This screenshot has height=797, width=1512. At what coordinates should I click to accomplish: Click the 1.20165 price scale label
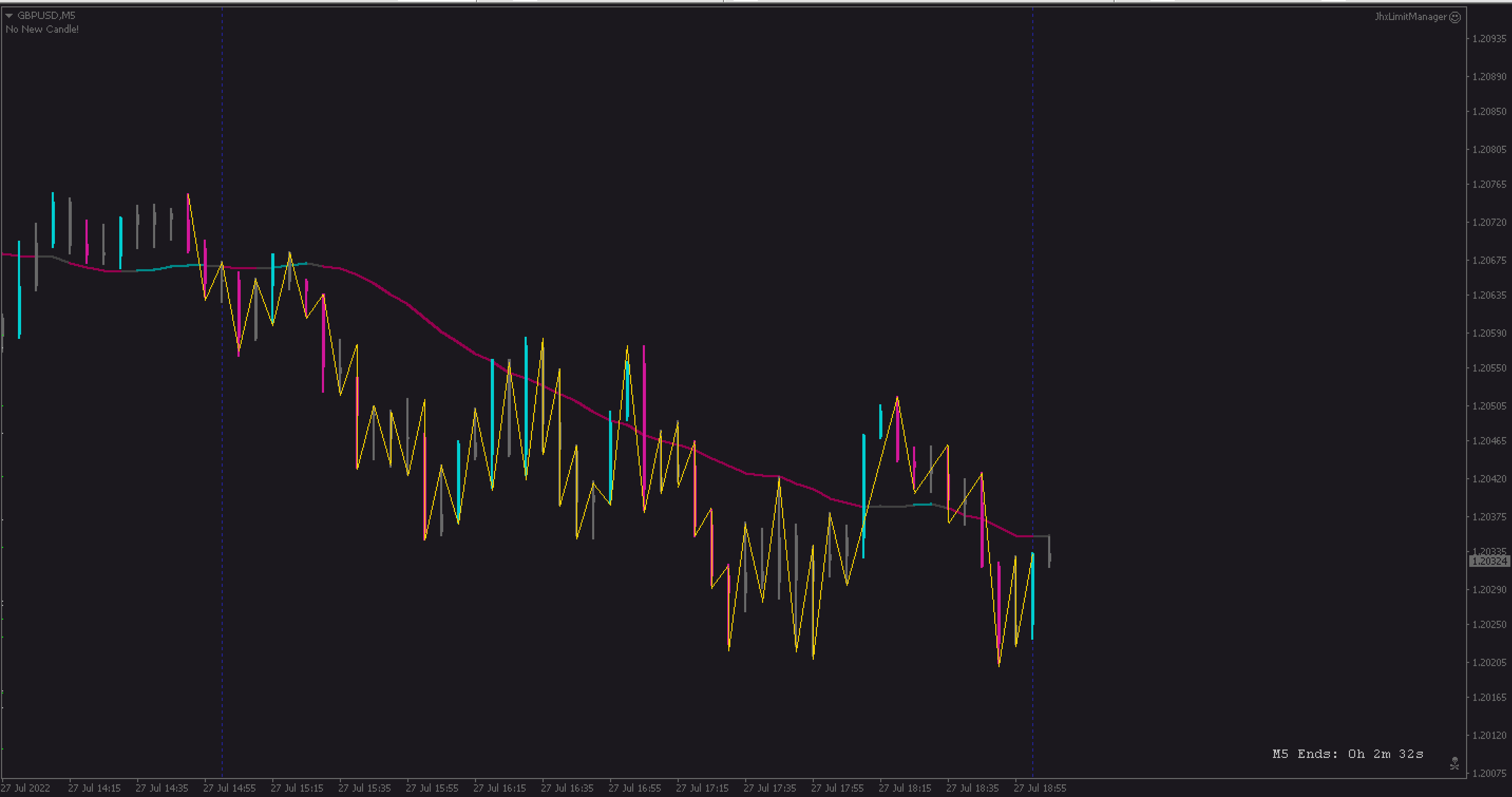coord(1489,697)
